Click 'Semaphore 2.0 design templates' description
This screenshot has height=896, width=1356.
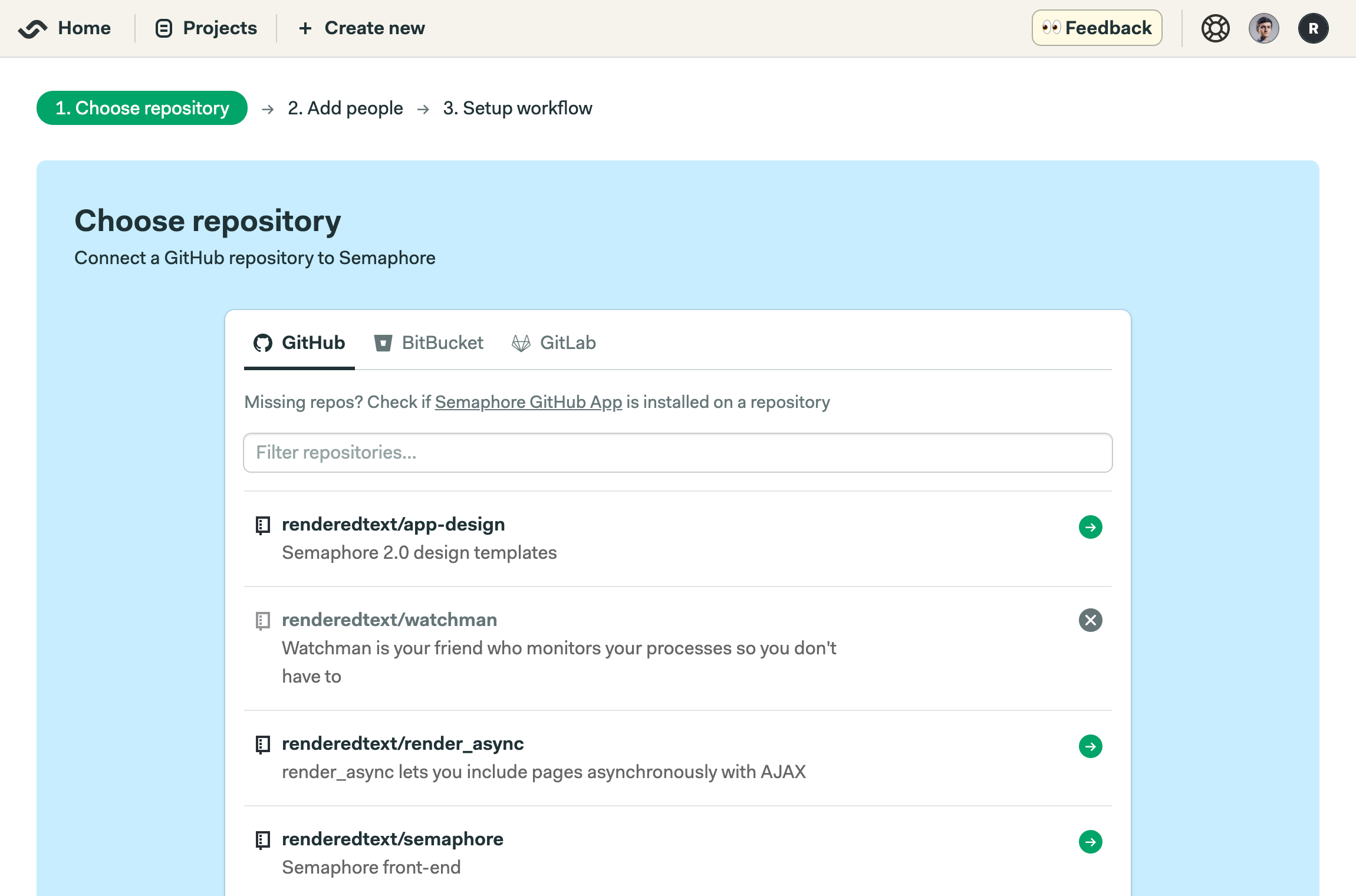click(419, 553)
